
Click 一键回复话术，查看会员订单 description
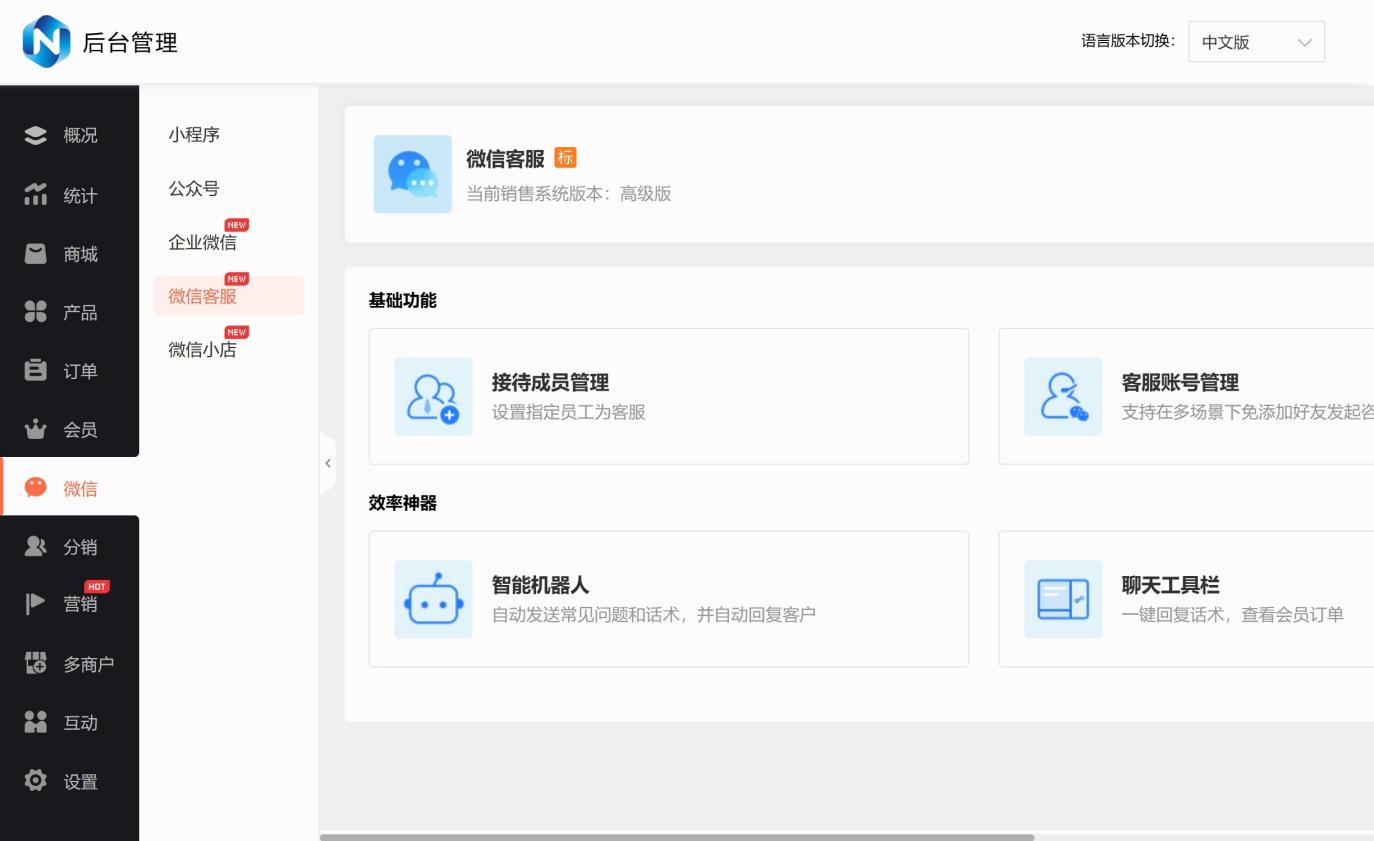1233,615
